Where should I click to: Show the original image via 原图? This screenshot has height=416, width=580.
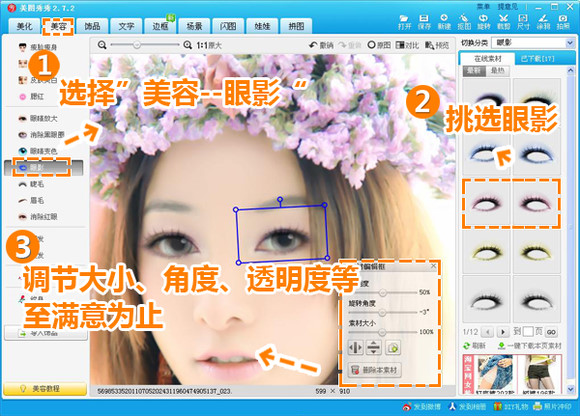coord(379,45)
